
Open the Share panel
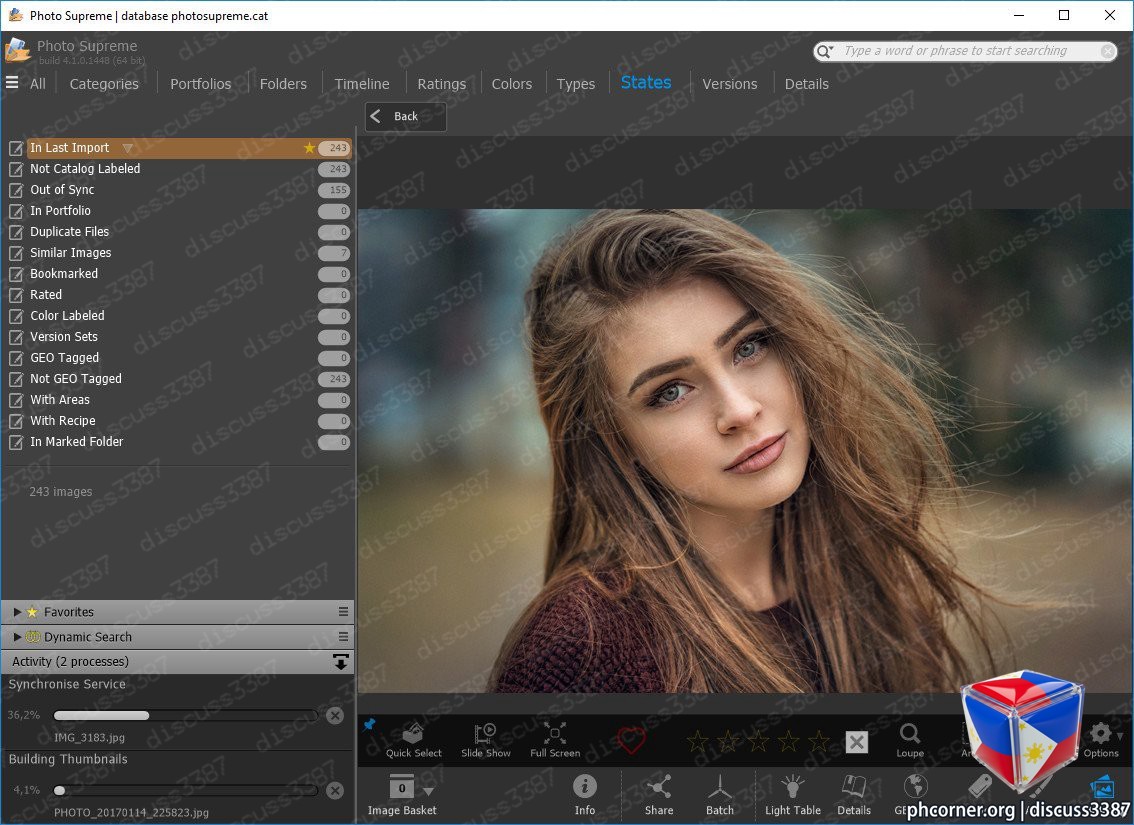tap(659, 795)
